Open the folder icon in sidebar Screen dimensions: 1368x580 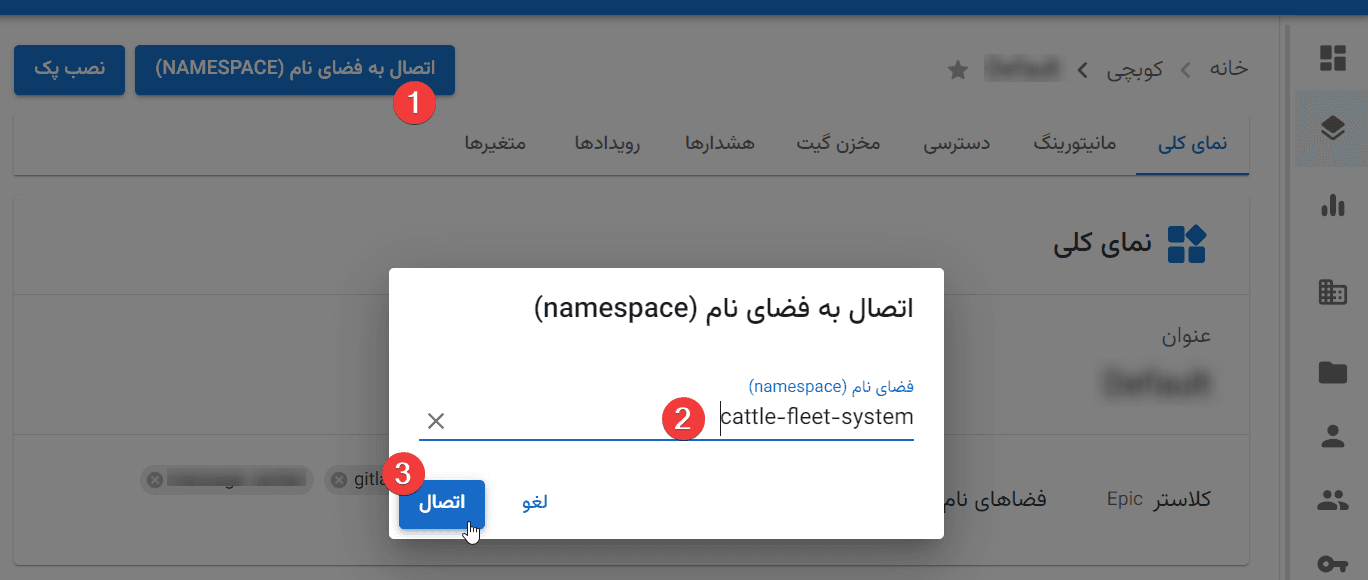(1332, 372)
